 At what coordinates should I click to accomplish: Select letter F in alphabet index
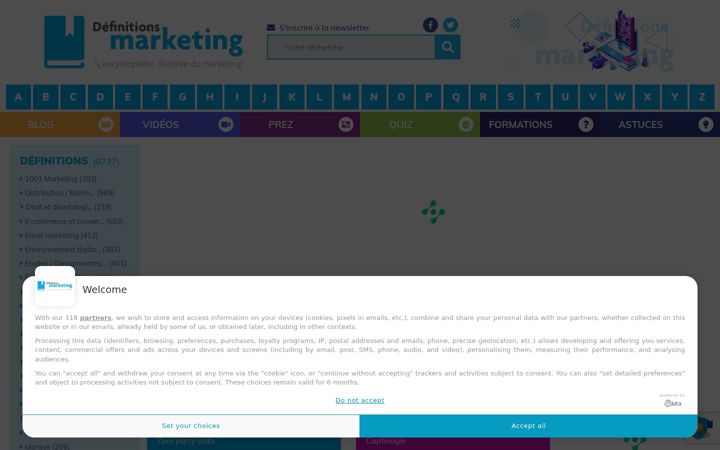tap(155, 97)
